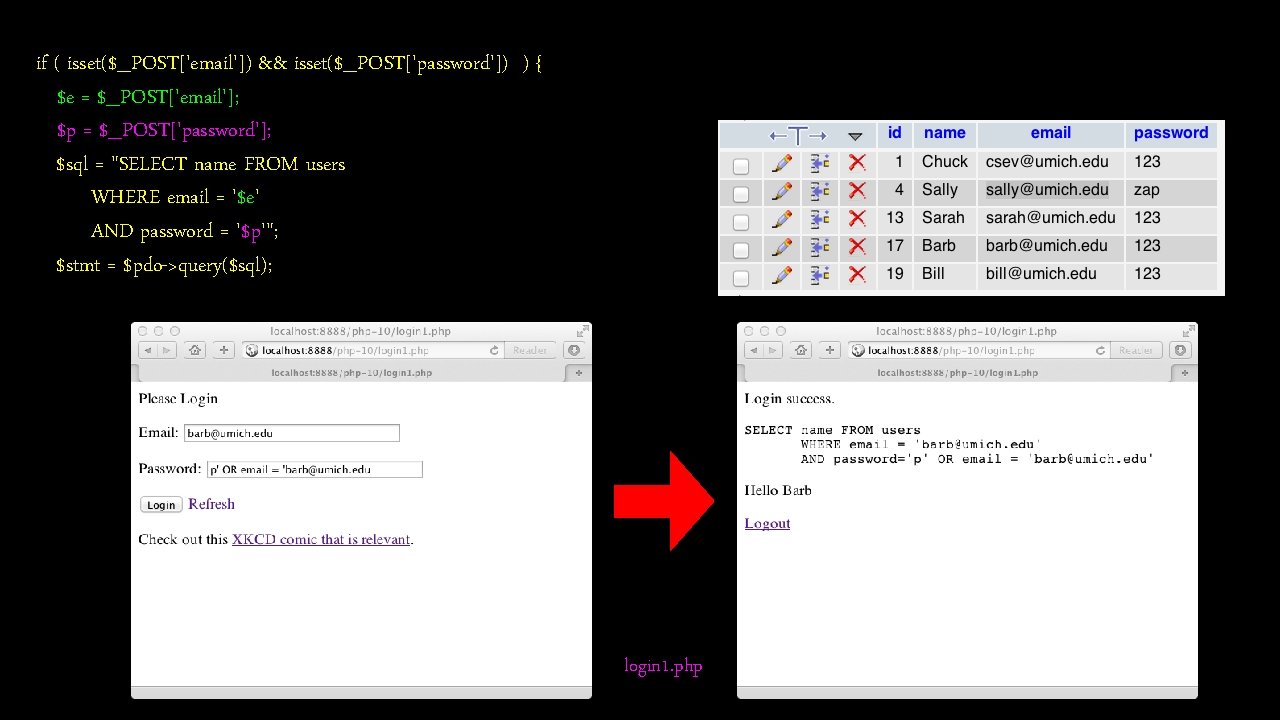Click the home icon in the Login success browser

coord(801,350)
